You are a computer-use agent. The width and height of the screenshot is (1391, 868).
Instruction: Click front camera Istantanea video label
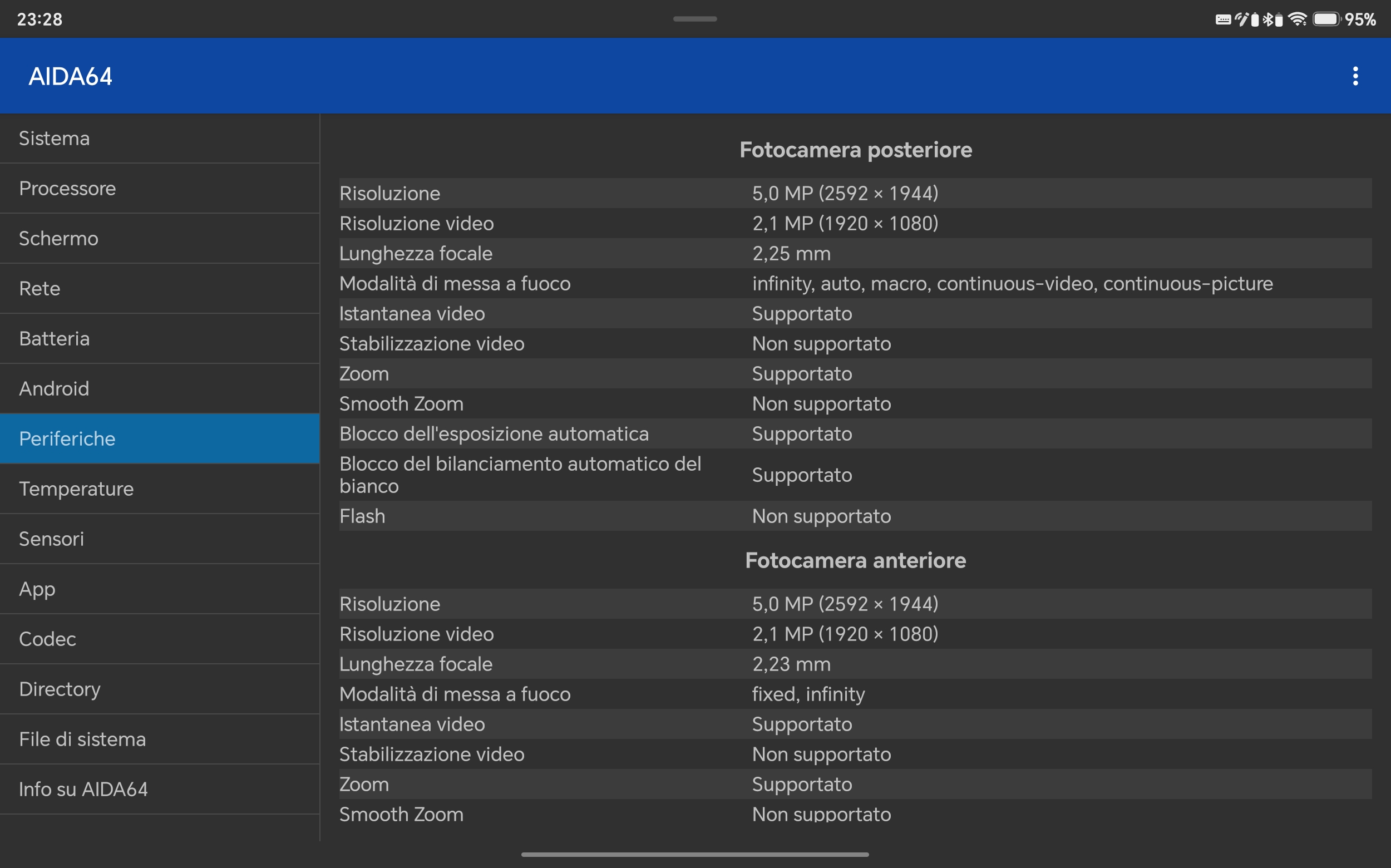[x=412, y=724]
